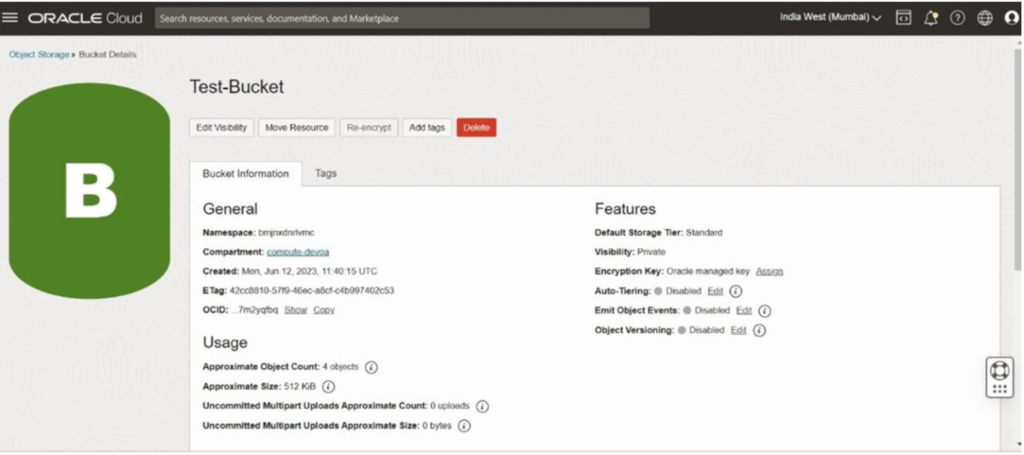Click the Edit Visibility button
The image size is (1024, 455).
click(x=221, y=128)
